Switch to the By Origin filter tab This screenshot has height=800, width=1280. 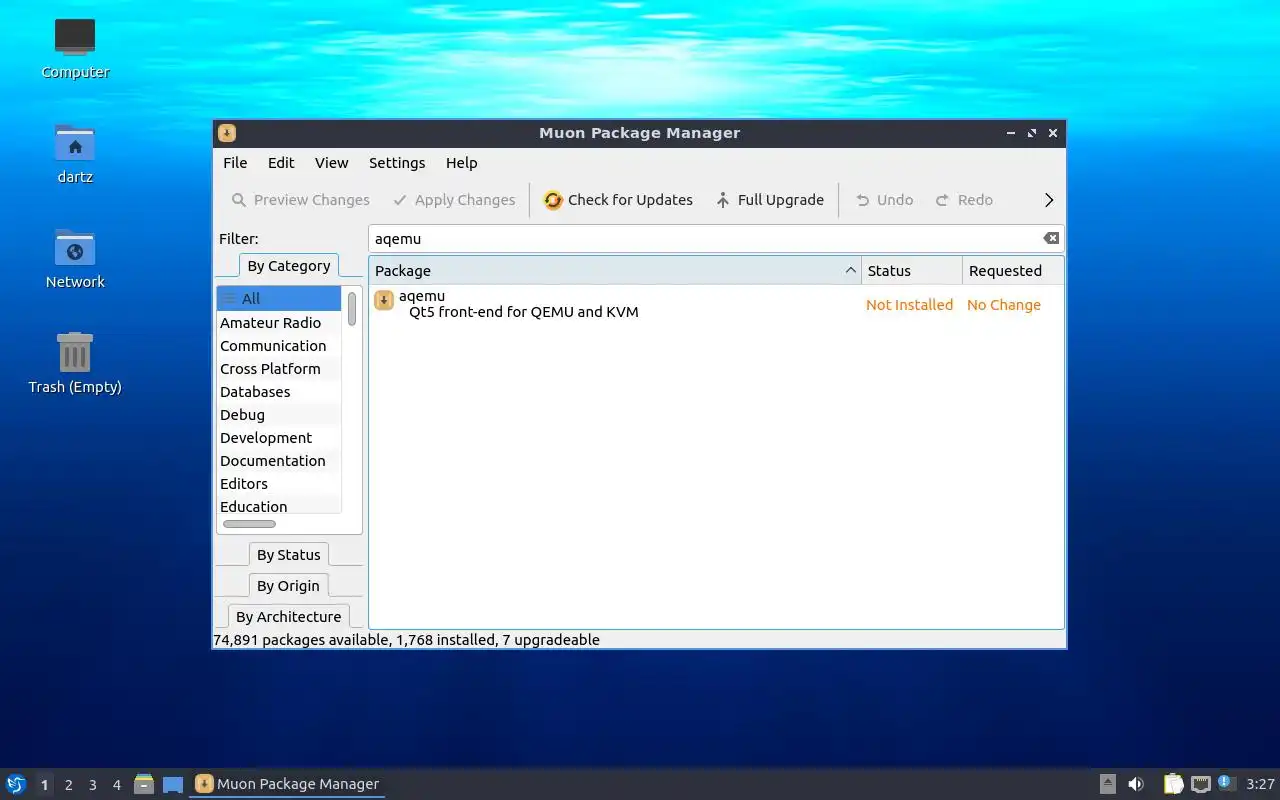click(x=289, y=586)
